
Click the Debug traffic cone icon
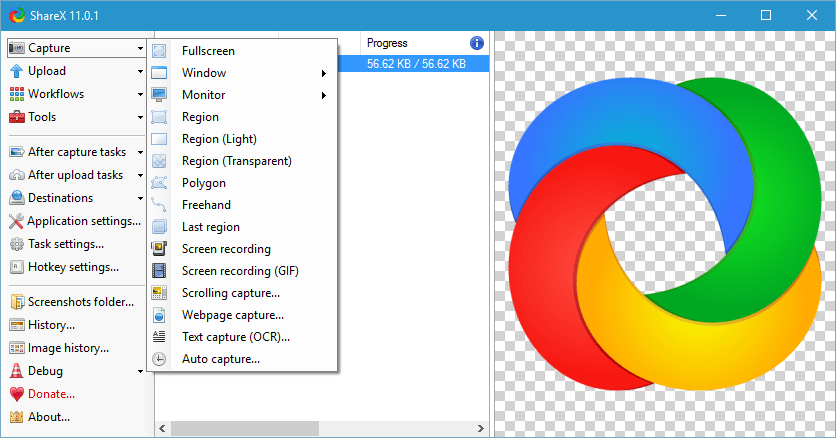[17, 371]
